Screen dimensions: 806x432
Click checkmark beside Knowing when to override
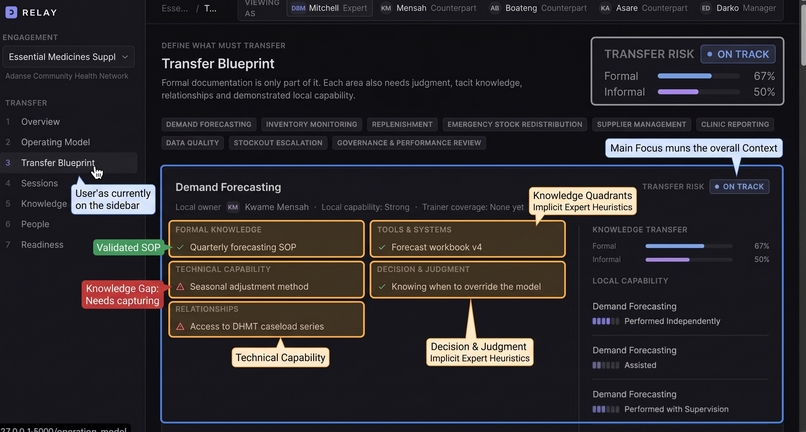(381, 287)
